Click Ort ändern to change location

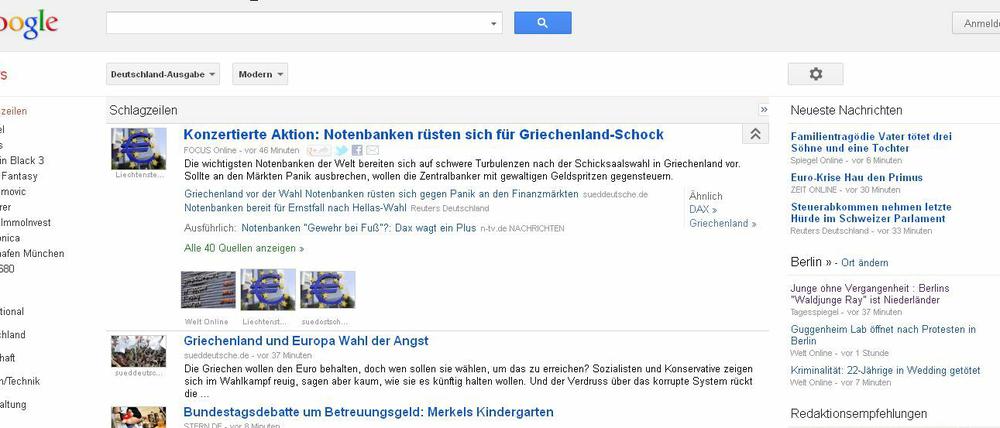click(864, 263)
